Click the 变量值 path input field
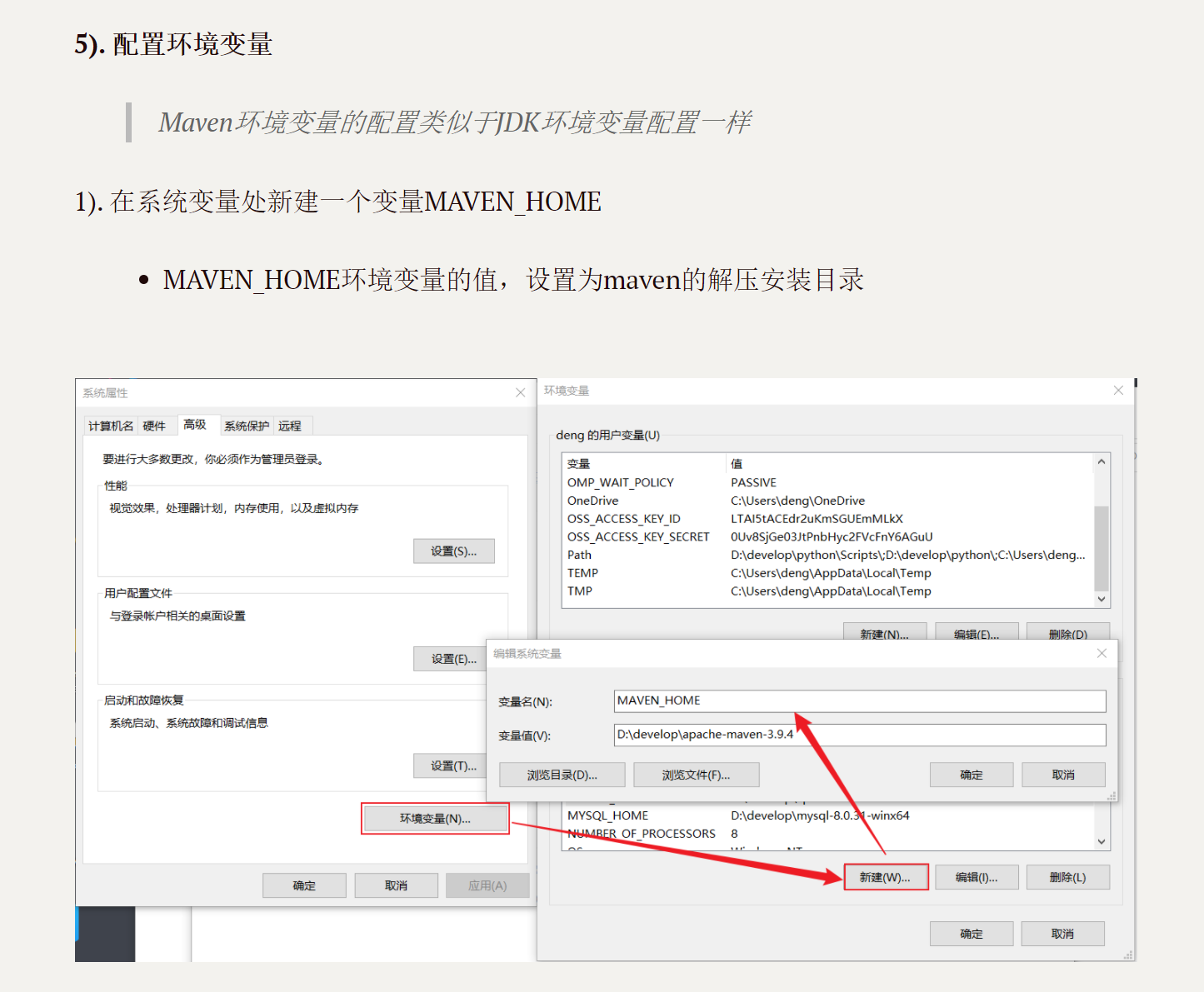The height and width of the screenshot is (992, 1204). click(858, 735)
